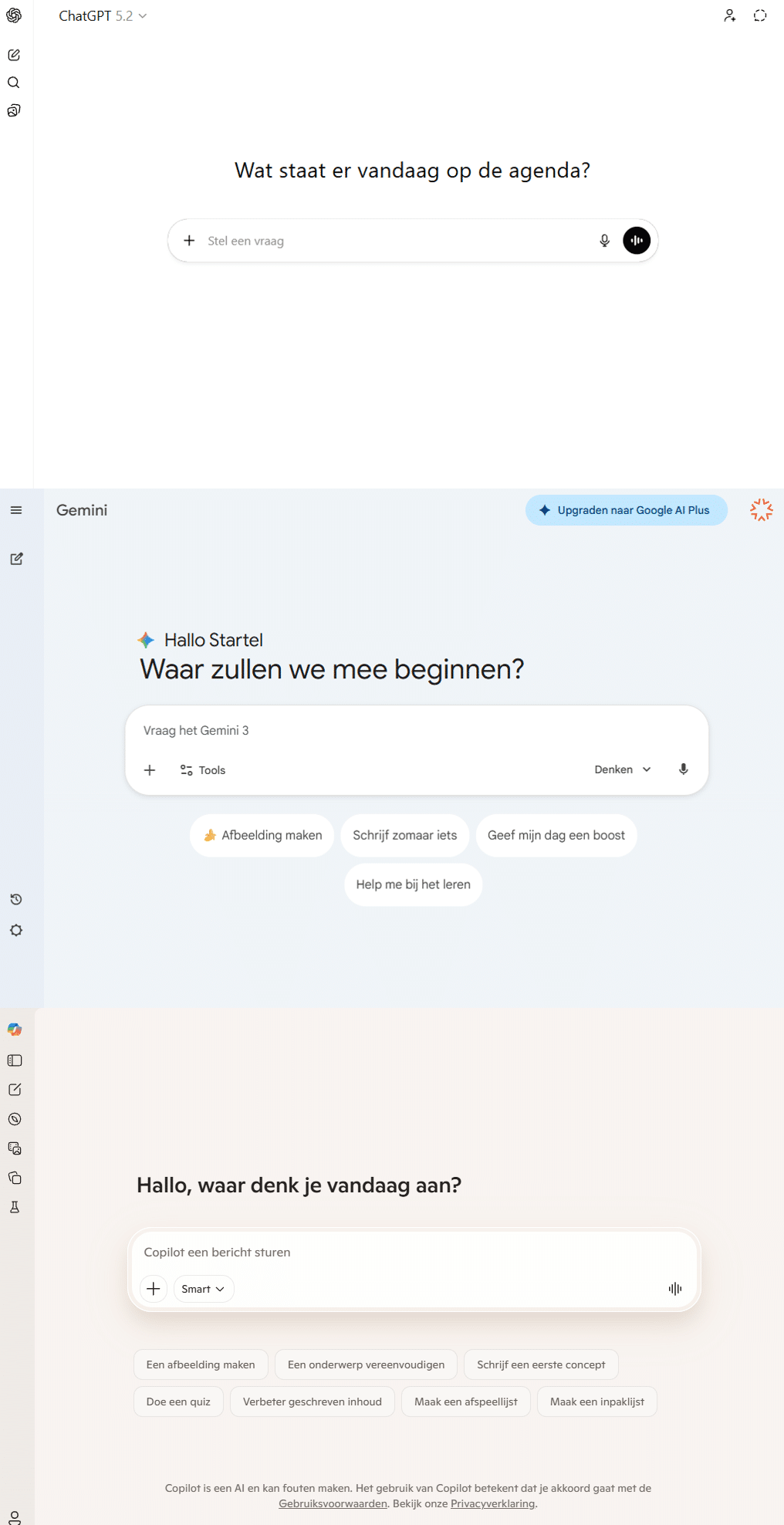Start ChatGPT voice mode with black waveform button
The height and width of the screenshot is (1525, 784).
click(636, 241)
